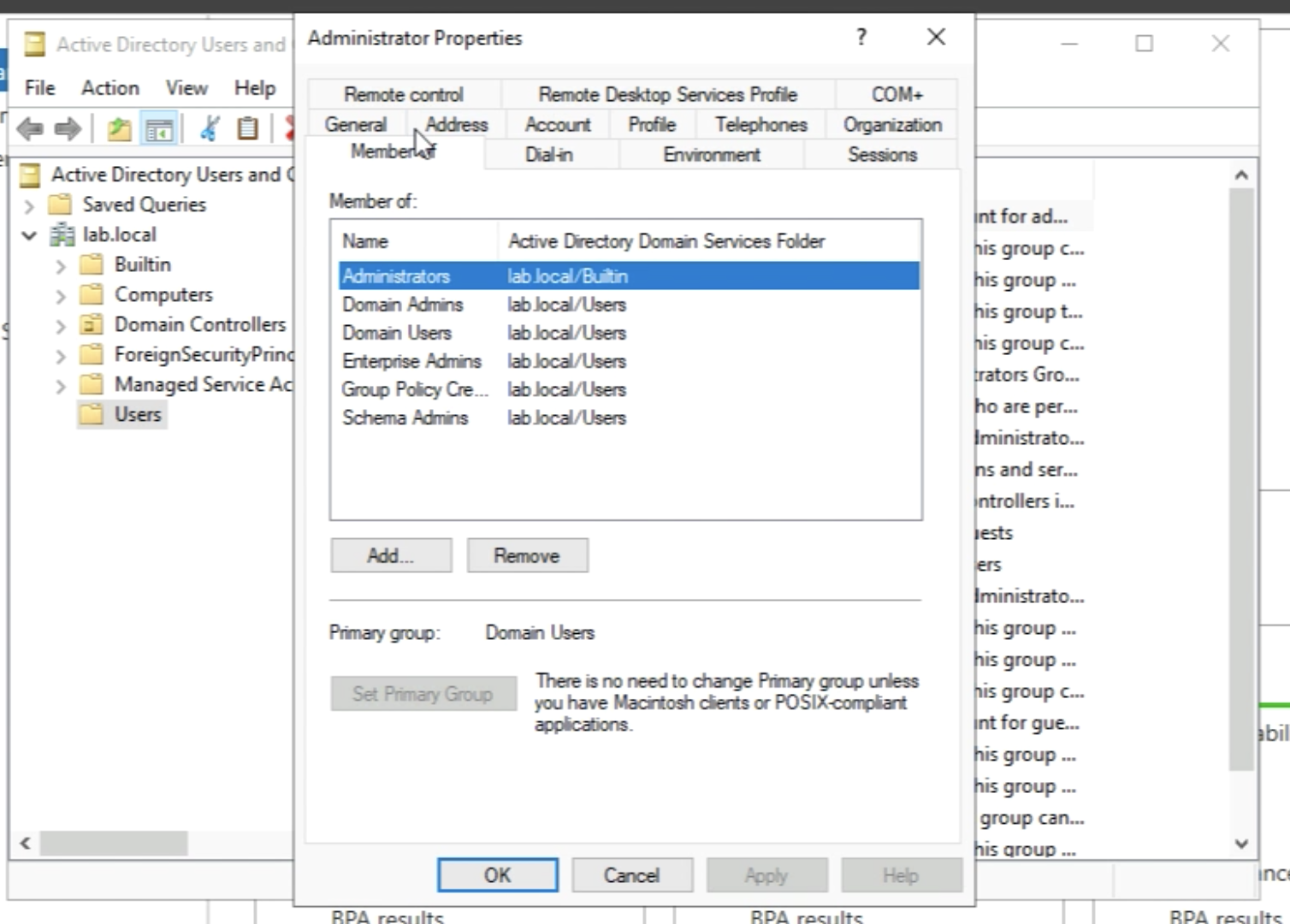Click the Forward arrow toolbar icon
Image resolution: width=1290 pixels, height=924 pixels.
[68, 129]
